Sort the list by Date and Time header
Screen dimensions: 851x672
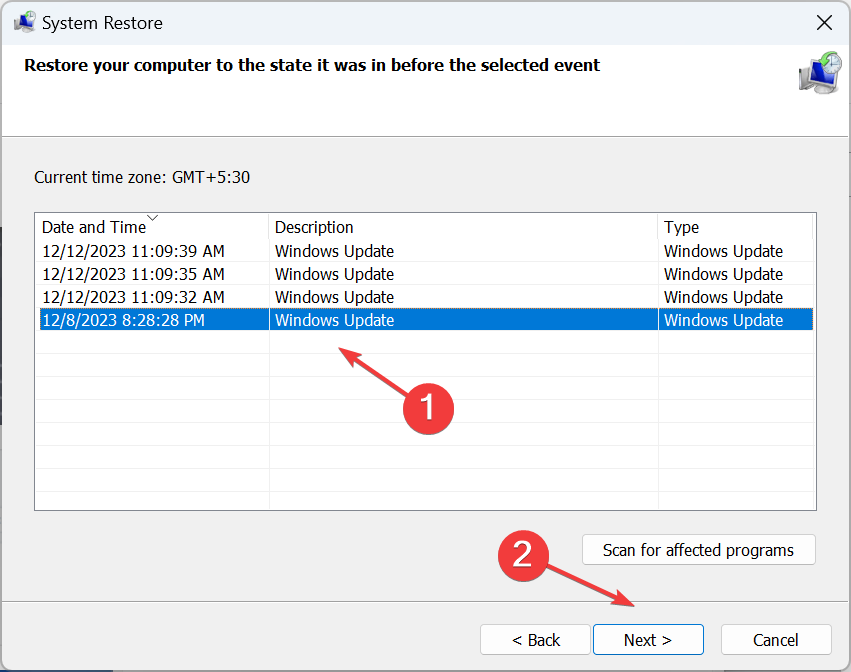[152, 227]
